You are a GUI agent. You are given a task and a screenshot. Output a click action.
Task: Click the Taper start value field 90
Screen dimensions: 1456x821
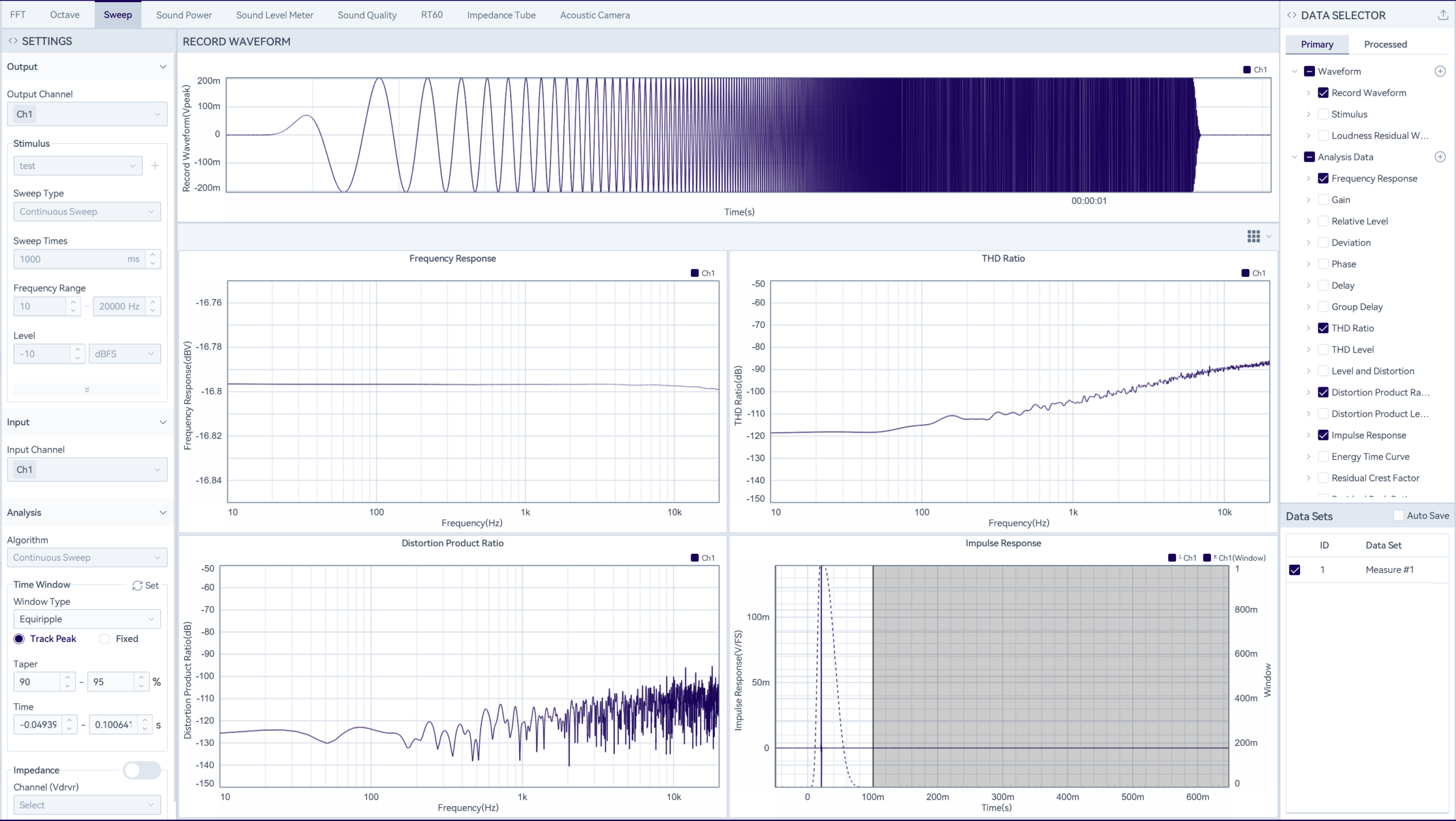point(38,682)
